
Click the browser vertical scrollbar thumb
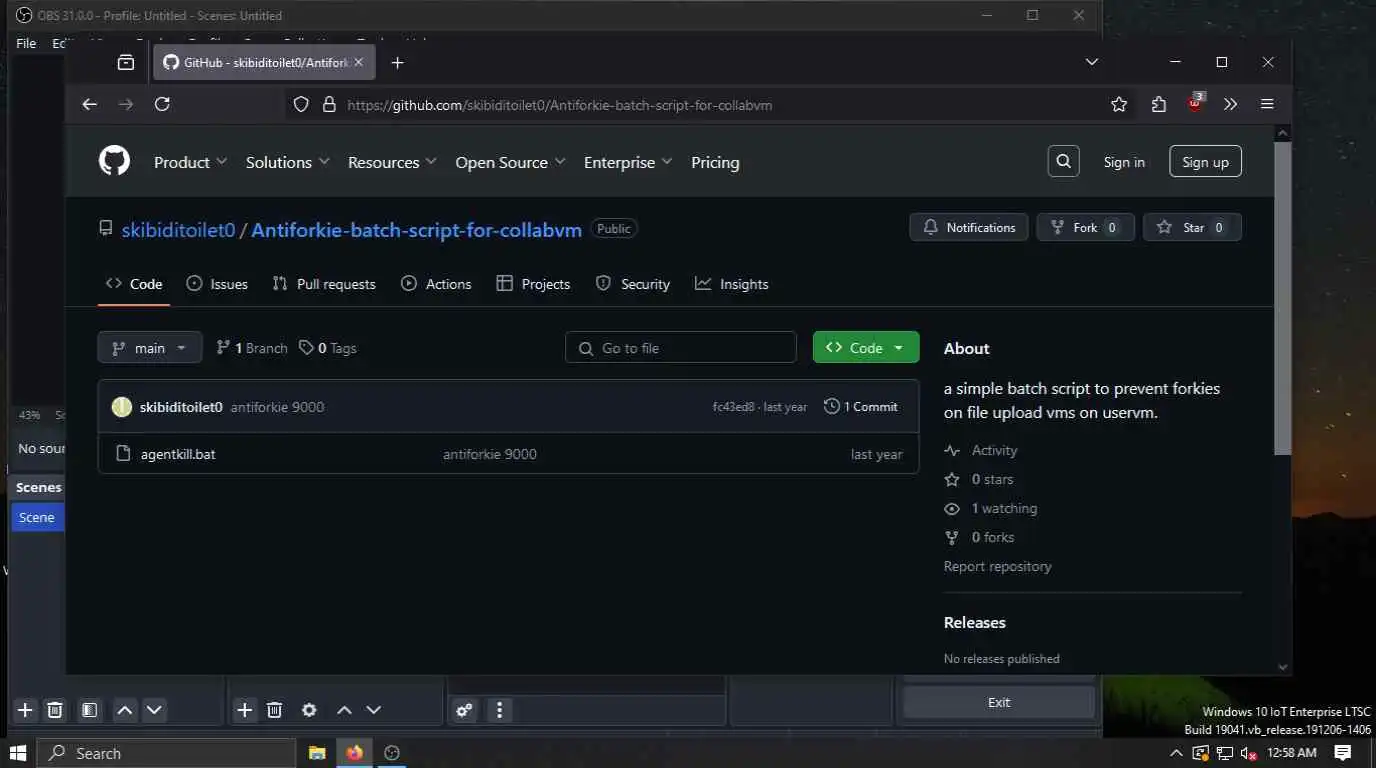[x=1283, y=298]
